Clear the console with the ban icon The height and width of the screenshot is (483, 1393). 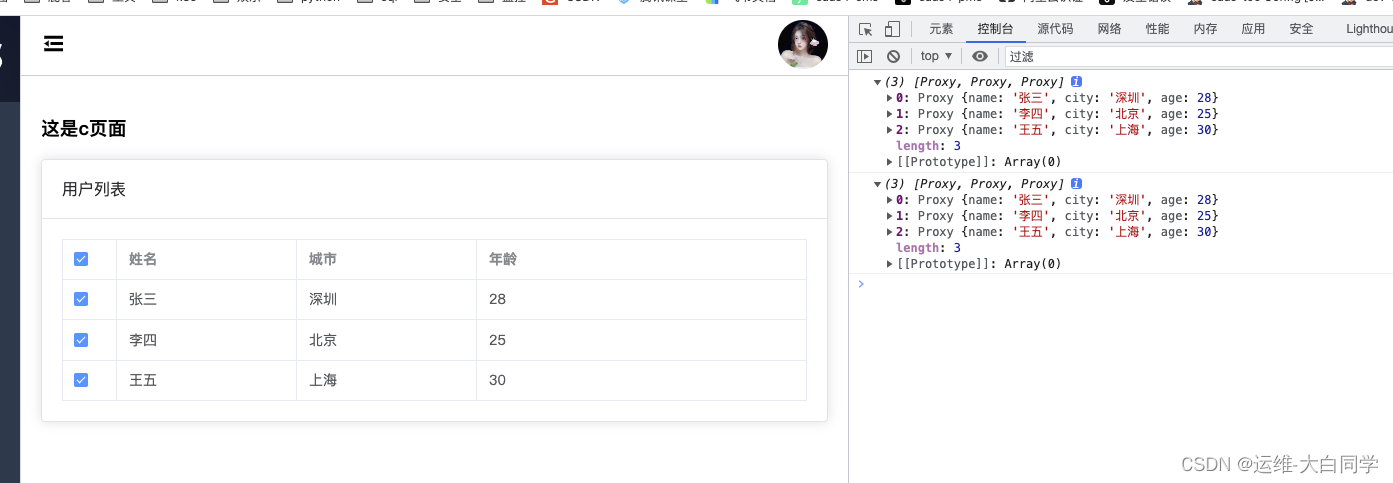point(893,56)
